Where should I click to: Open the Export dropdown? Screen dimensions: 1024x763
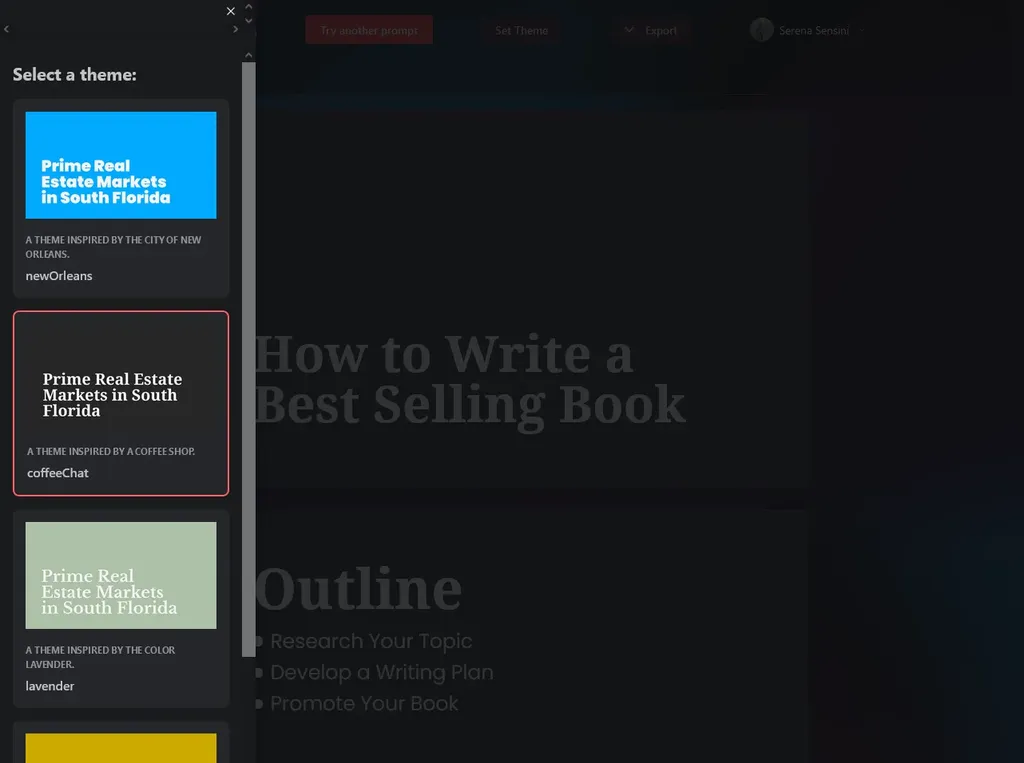tap(652, 30)
